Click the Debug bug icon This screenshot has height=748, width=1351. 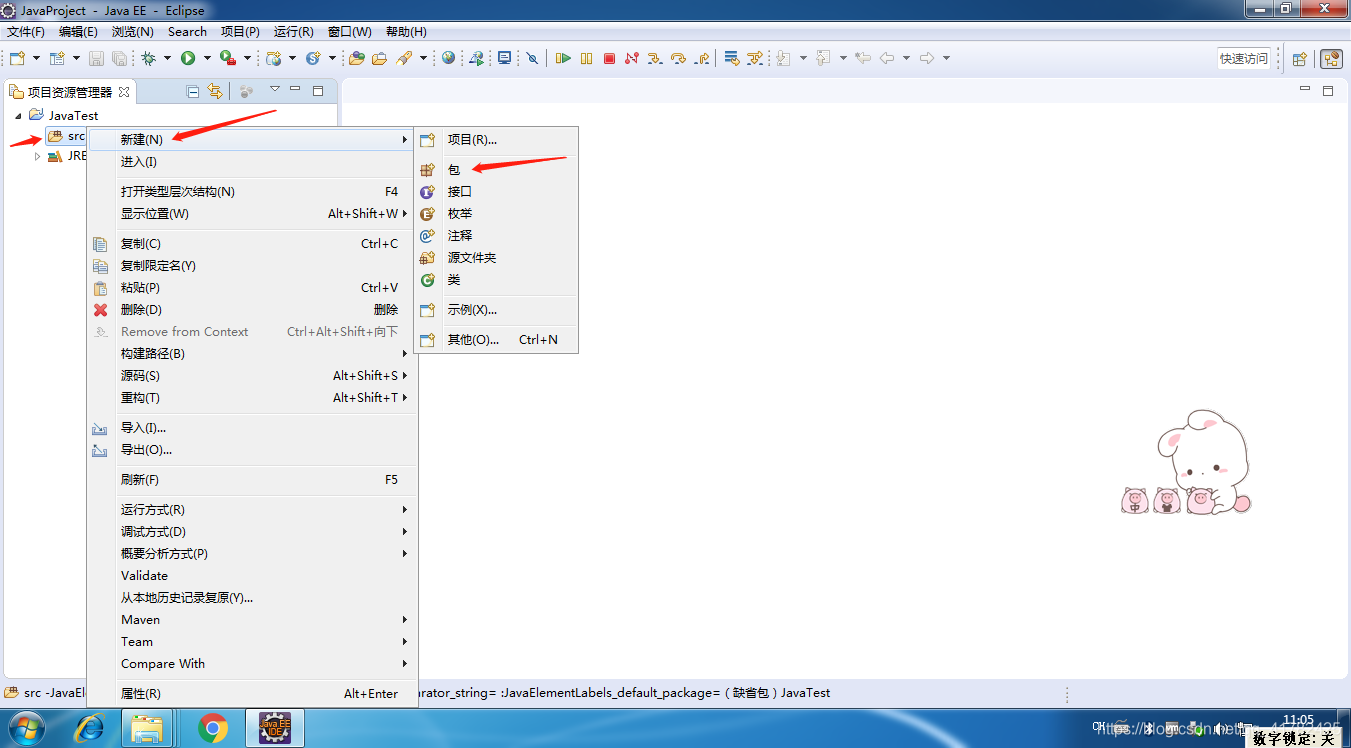(148, 58)
